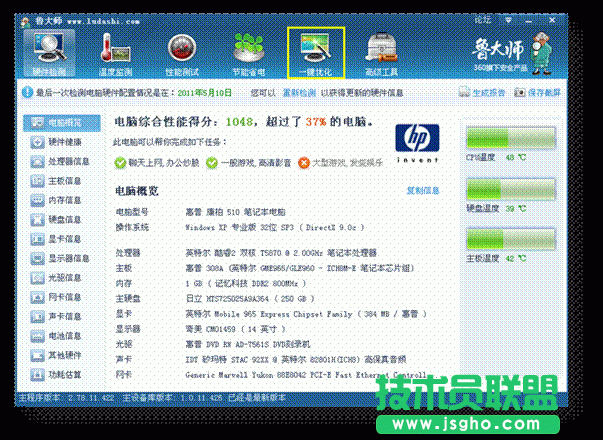Select 功耗估算 in the sidebar
The image size is (603, 440).
[x=57, y=375]
